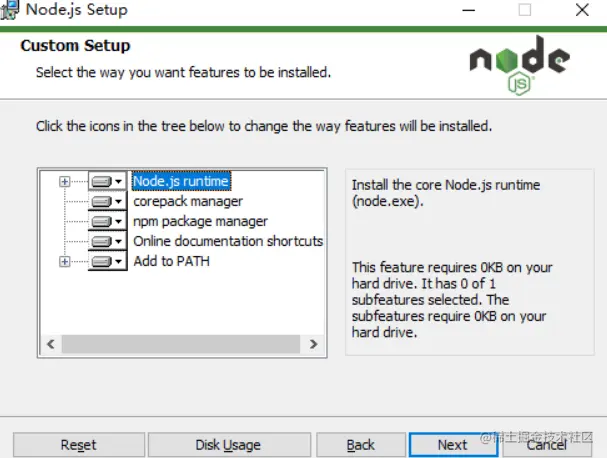
Task: Click the Custom Setup heading
Action: [x=75, y=46]
